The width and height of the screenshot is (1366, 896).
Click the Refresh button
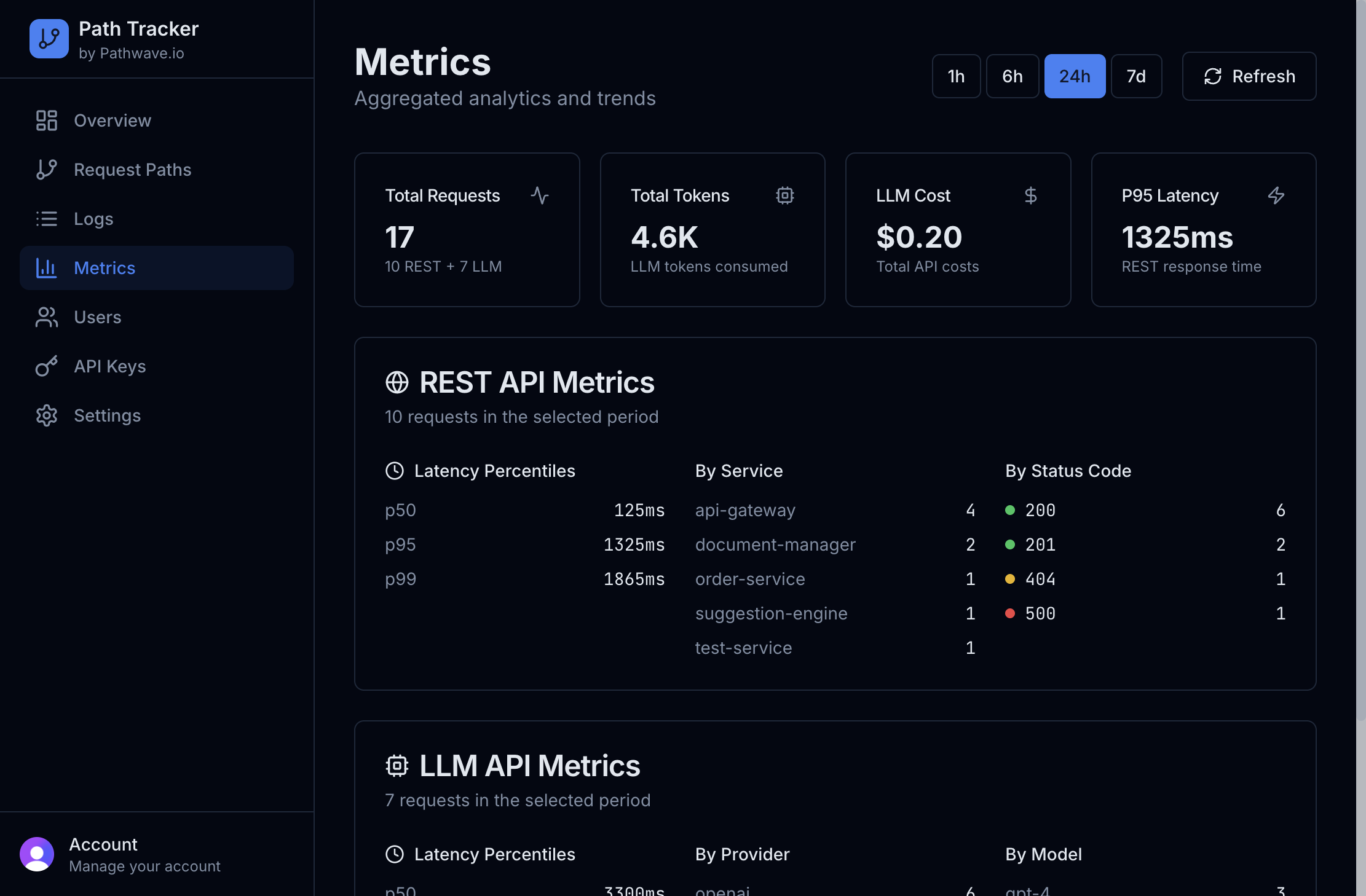pyautogui.click(x=1249, y=76)
